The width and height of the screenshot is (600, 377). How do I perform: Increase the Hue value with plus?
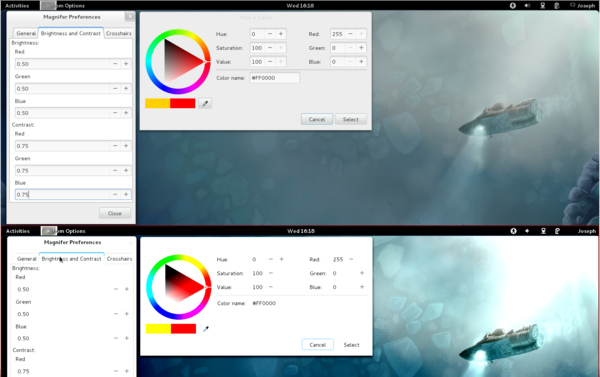pos(281,34)
